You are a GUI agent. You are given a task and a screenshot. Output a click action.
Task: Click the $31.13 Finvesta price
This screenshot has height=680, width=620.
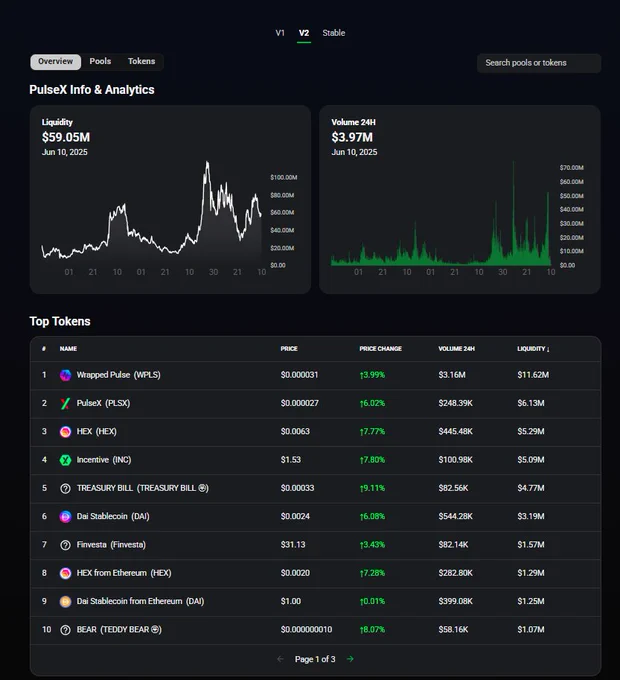pos(293,545)
